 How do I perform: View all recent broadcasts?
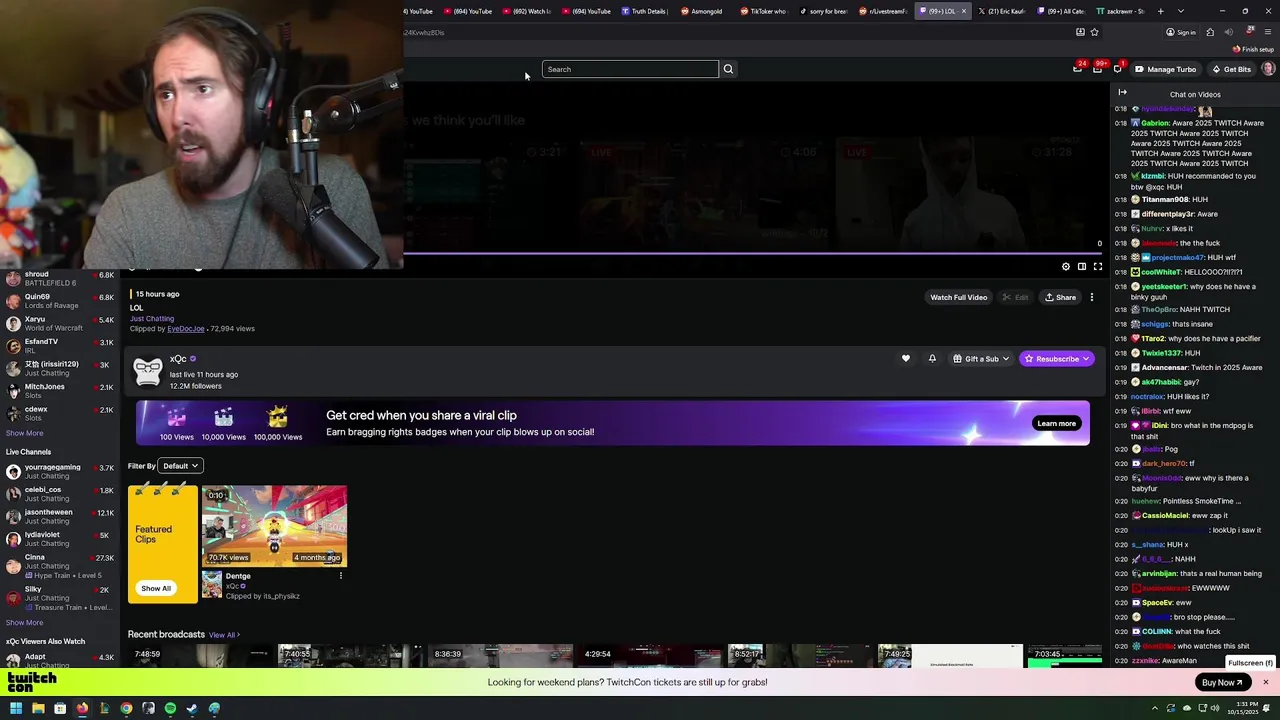tap(224, 635)
